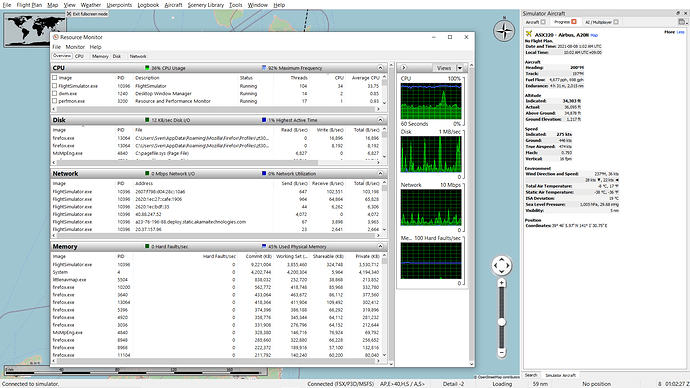
Task: Open the Views dropdown arrow
Action: (x=460, y=68)
